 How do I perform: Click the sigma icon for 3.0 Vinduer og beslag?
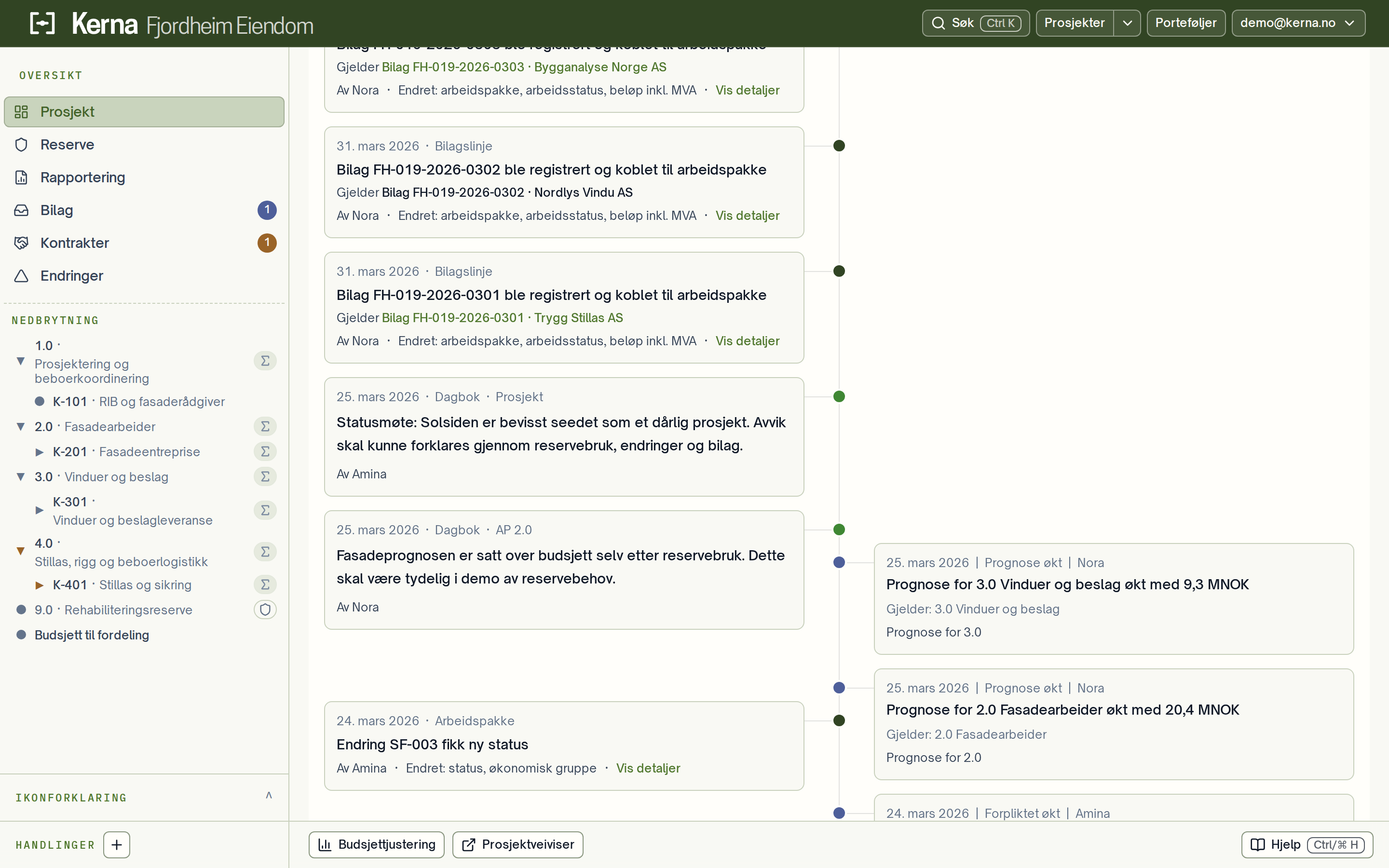pyautogui.click(x=265, y=476)
